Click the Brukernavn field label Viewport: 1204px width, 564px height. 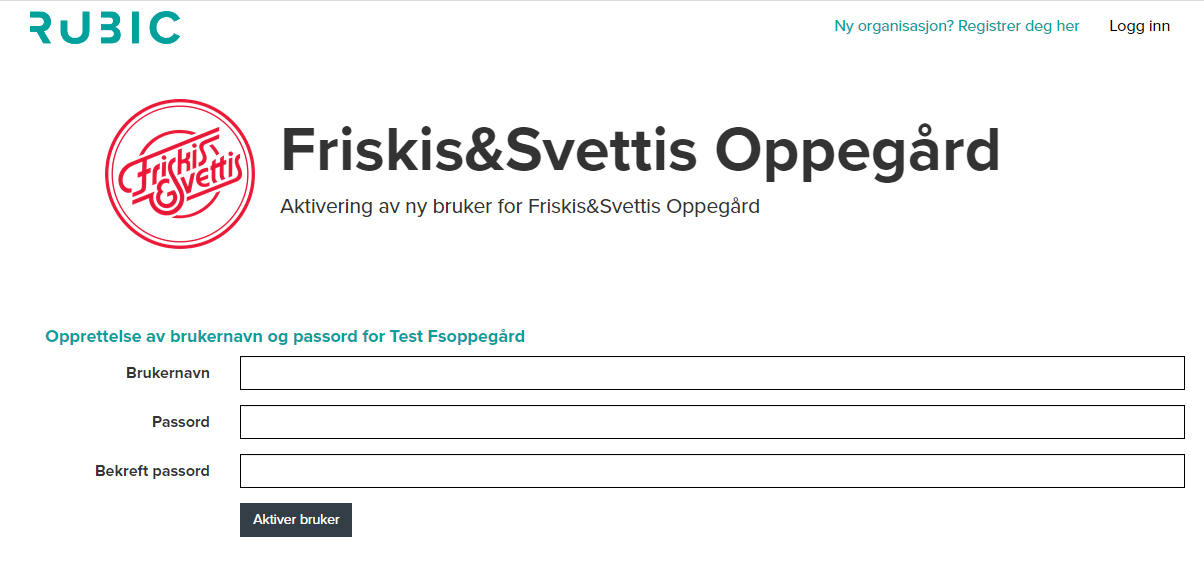(168, 372)
